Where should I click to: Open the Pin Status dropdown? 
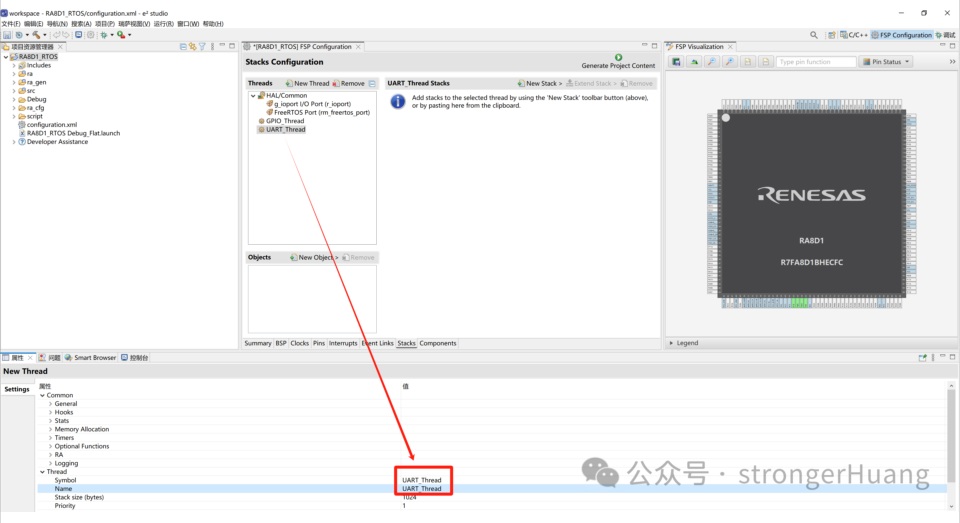[x=886, y=62]
